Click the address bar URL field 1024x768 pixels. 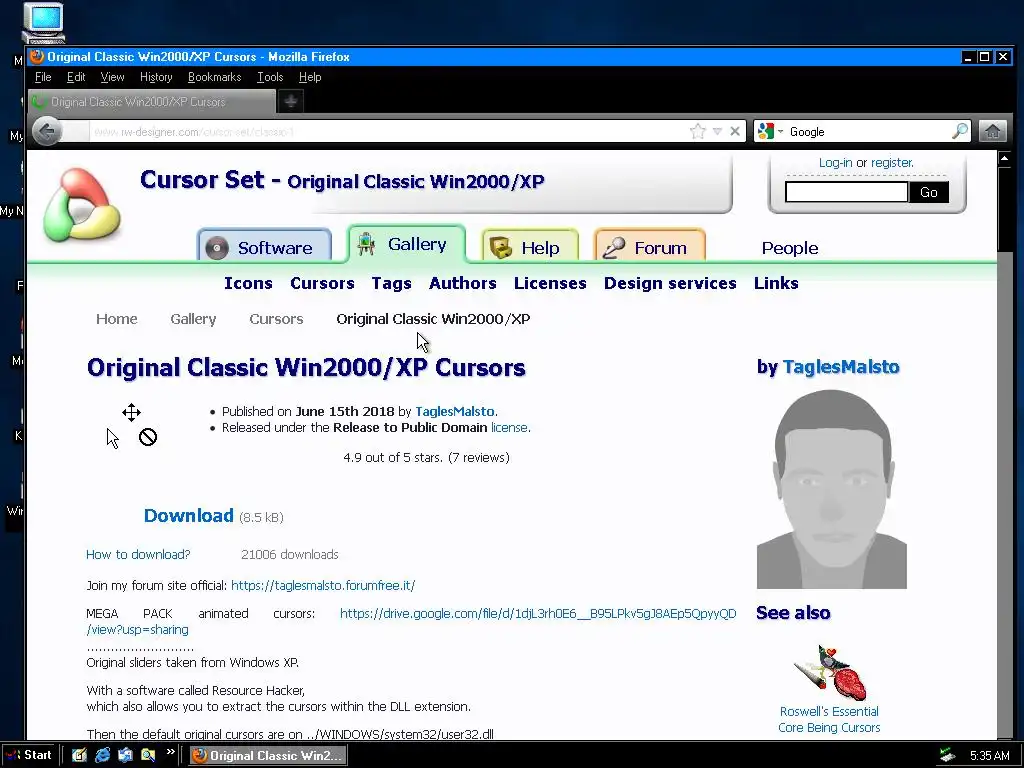[388, 131]
